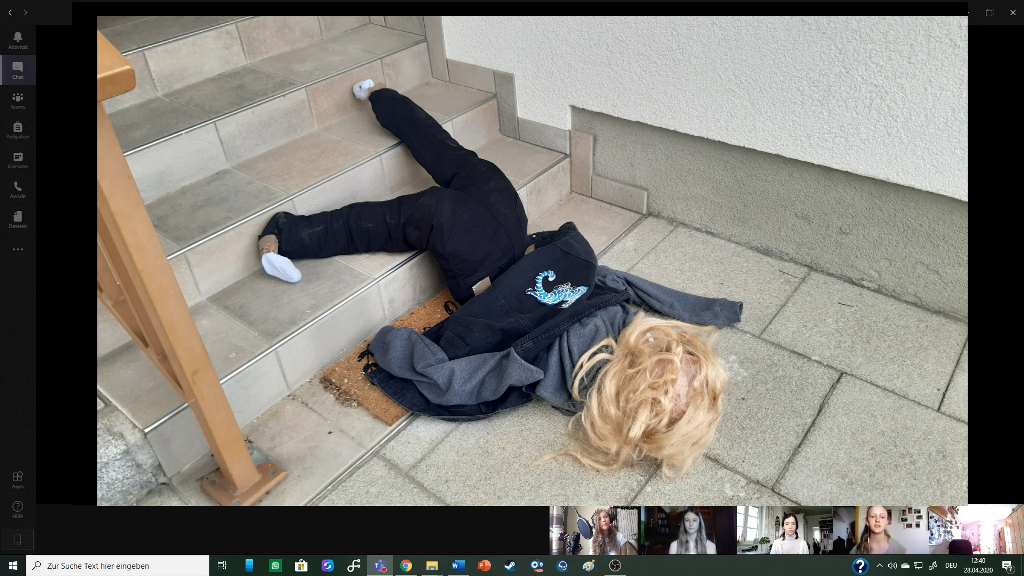Show hidden system tray icons
Image resolution: width=1024 pixels, height=576 pixels.
pyautogui.click(x=880, y=566)
